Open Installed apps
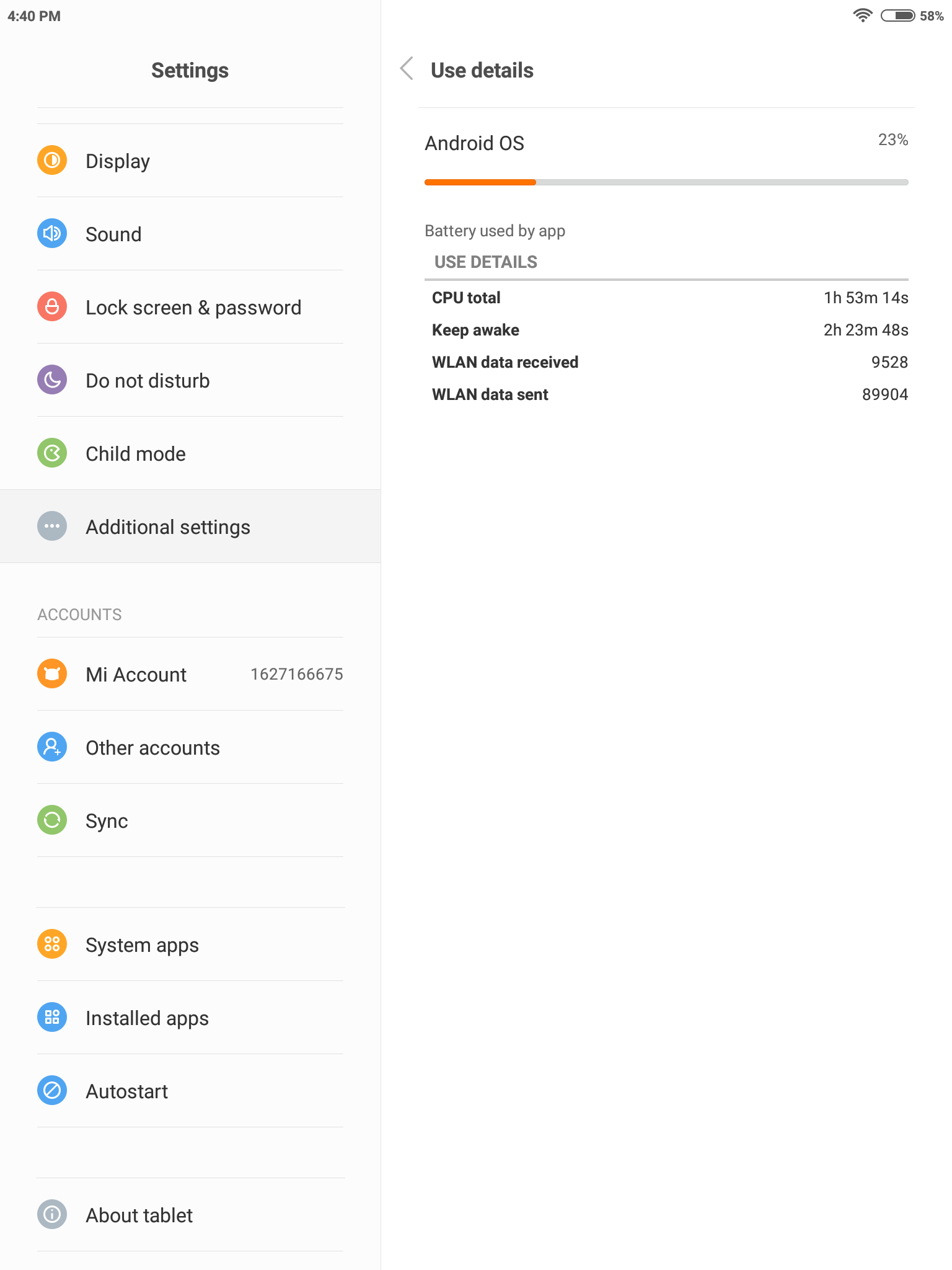The image size is (952, 1270). click(x=190, y=1018)
